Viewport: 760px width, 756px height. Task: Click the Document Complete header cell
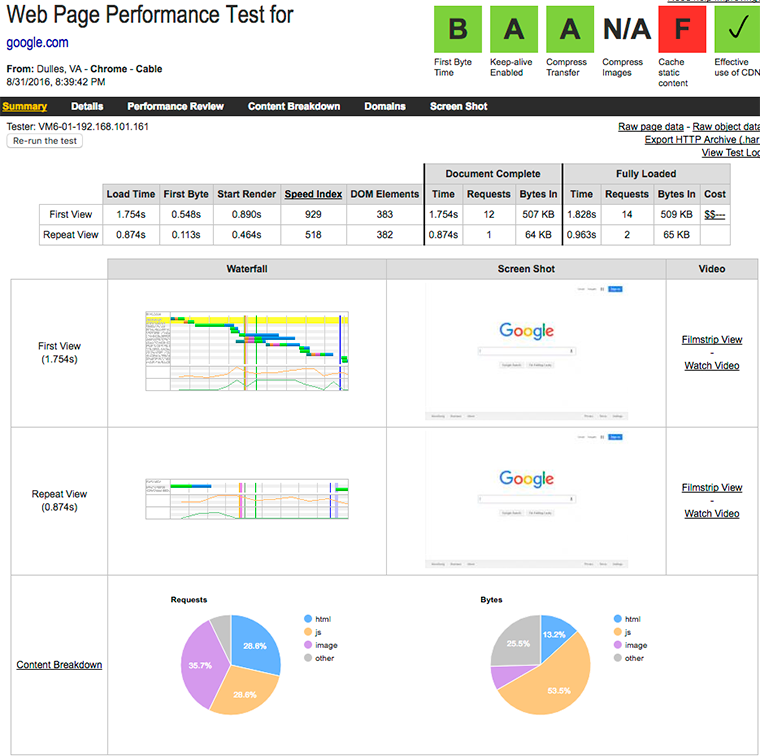click(x=493, y=173)
